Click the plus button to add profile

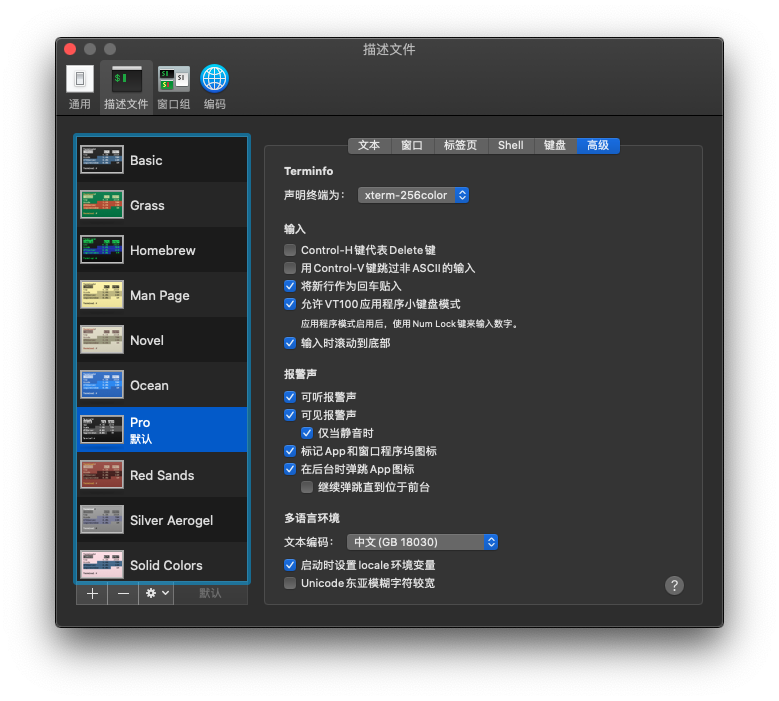(92, 593)
